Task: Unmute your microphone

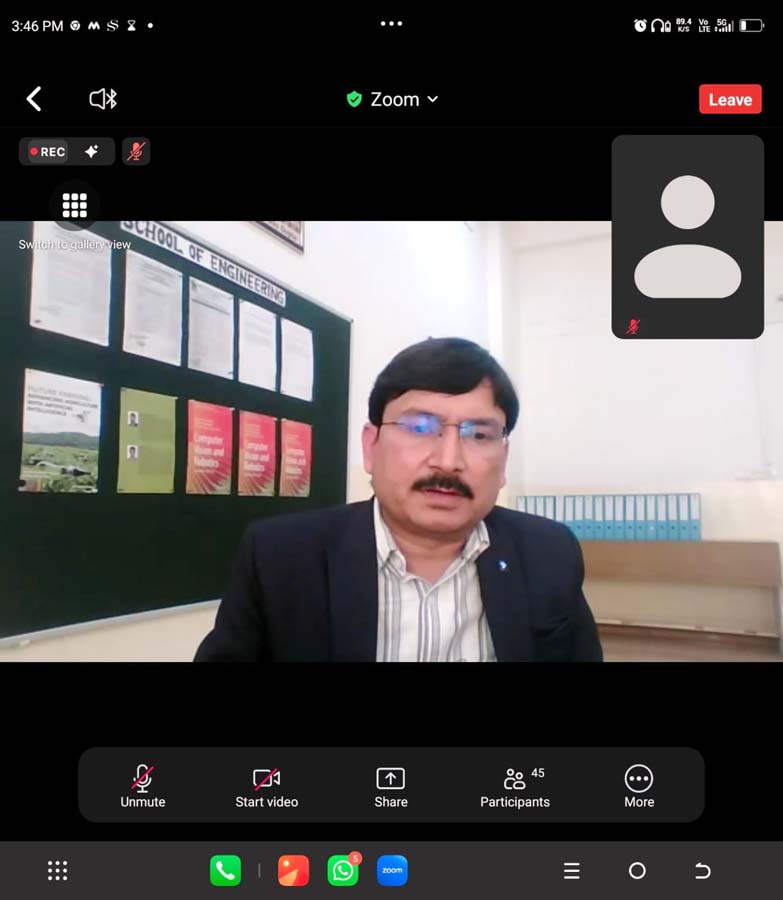Action: (x=143, y=786)
